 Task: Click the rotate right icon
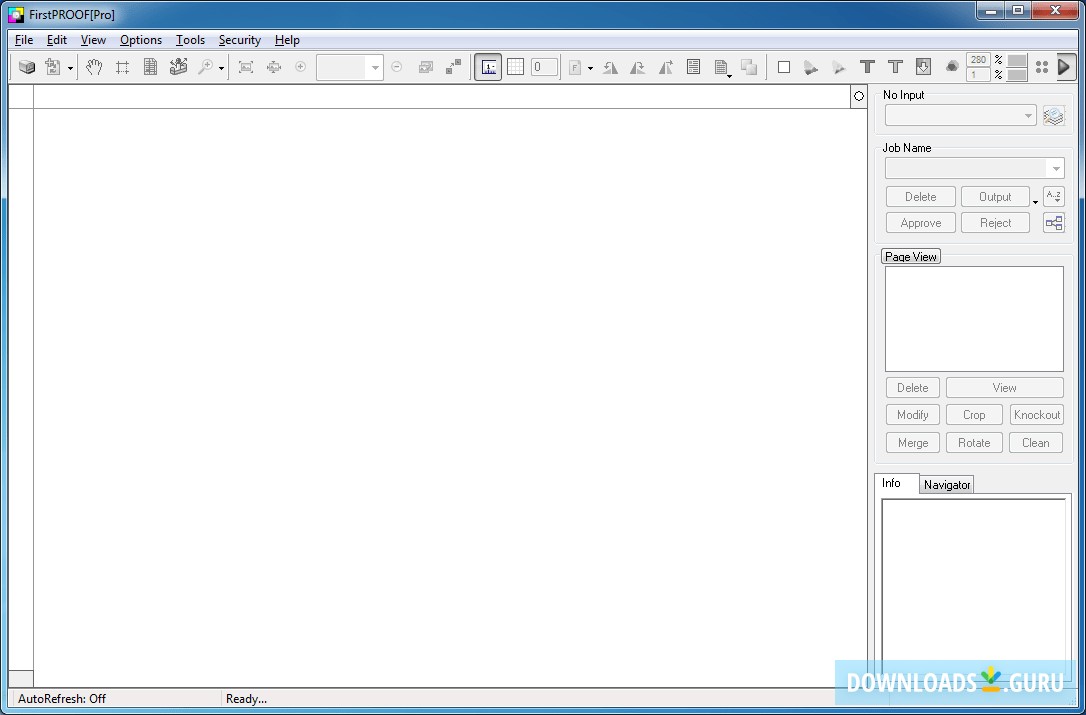click(x=638, y=67)
